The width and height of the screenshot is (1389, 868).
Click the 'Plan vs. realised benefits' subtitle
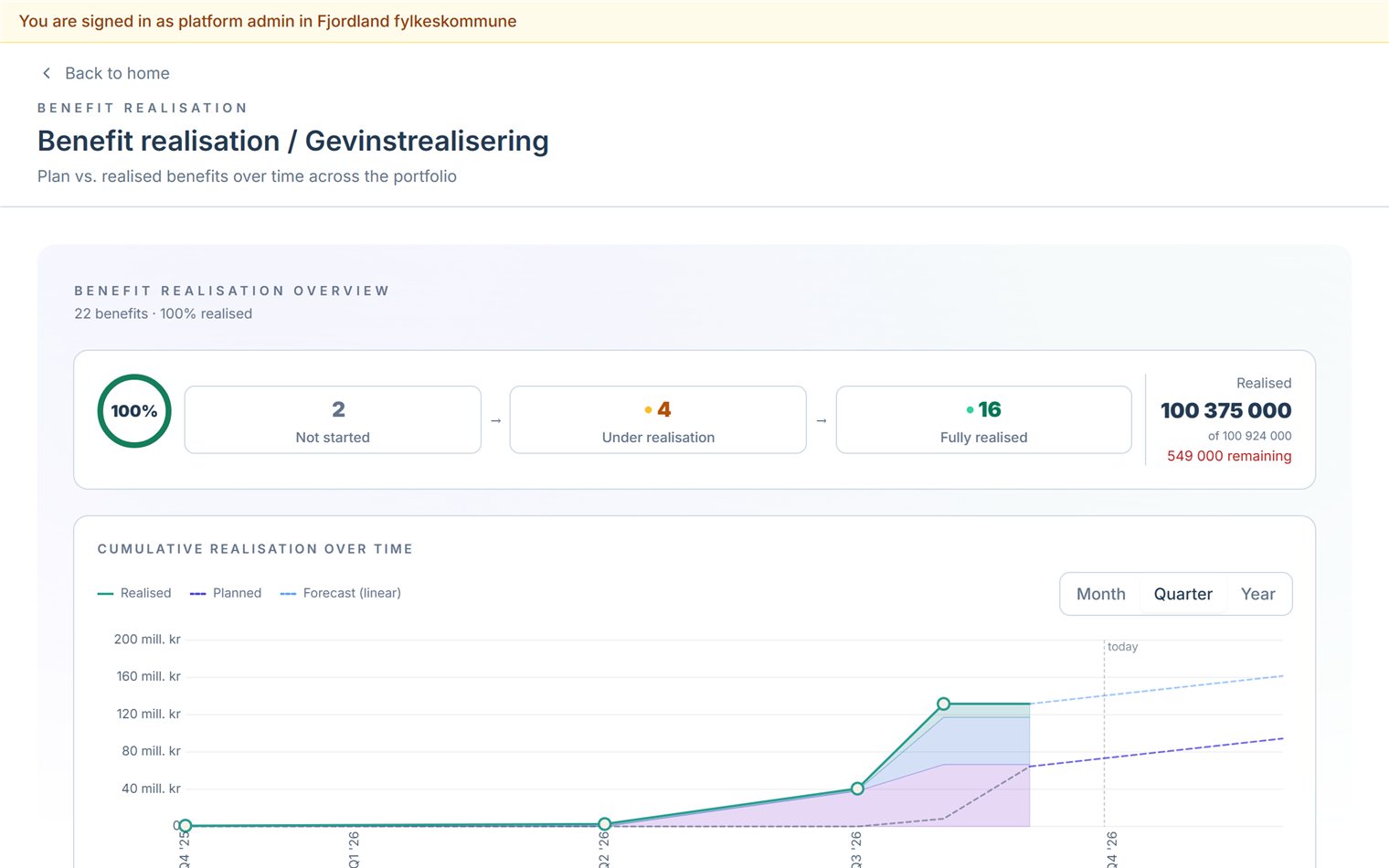click(x=247, y=176)
